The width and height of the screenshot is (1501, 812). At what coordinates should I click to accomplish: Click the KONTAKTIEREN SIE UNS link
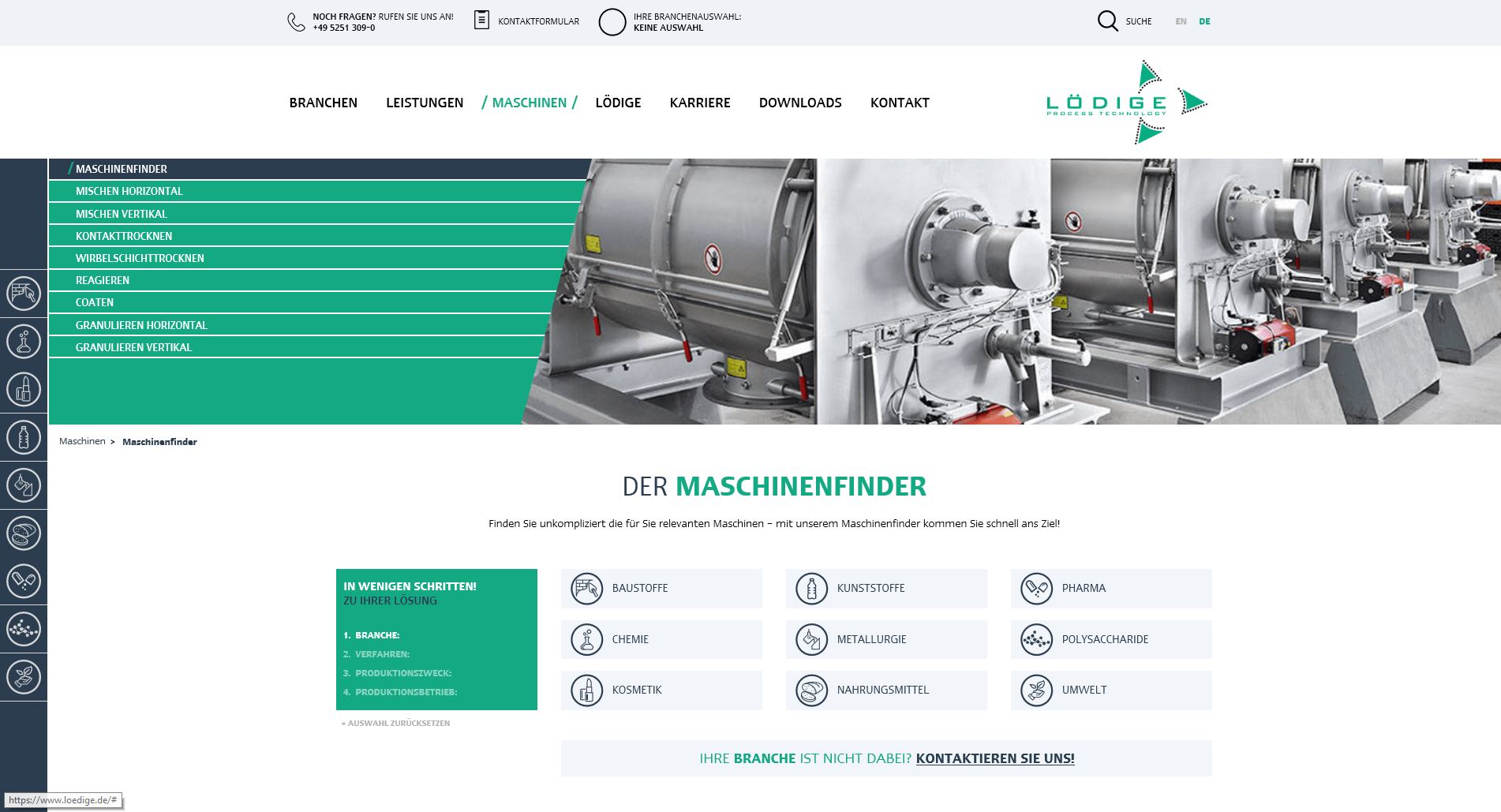click(994, 758)
